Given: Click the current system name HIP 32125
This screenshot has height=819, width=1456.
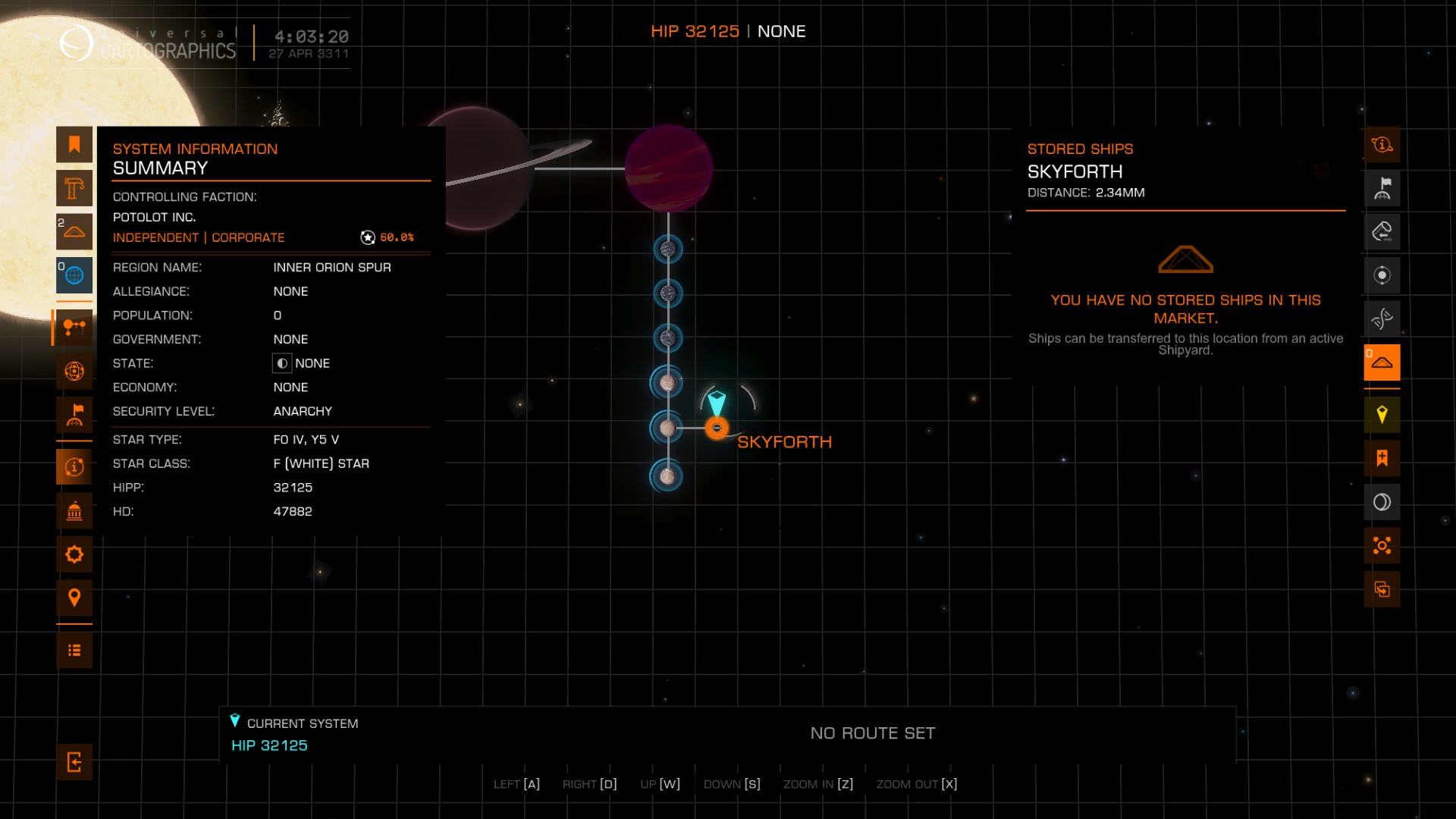Looking at the screenshot, I should [x=269, y=745].
